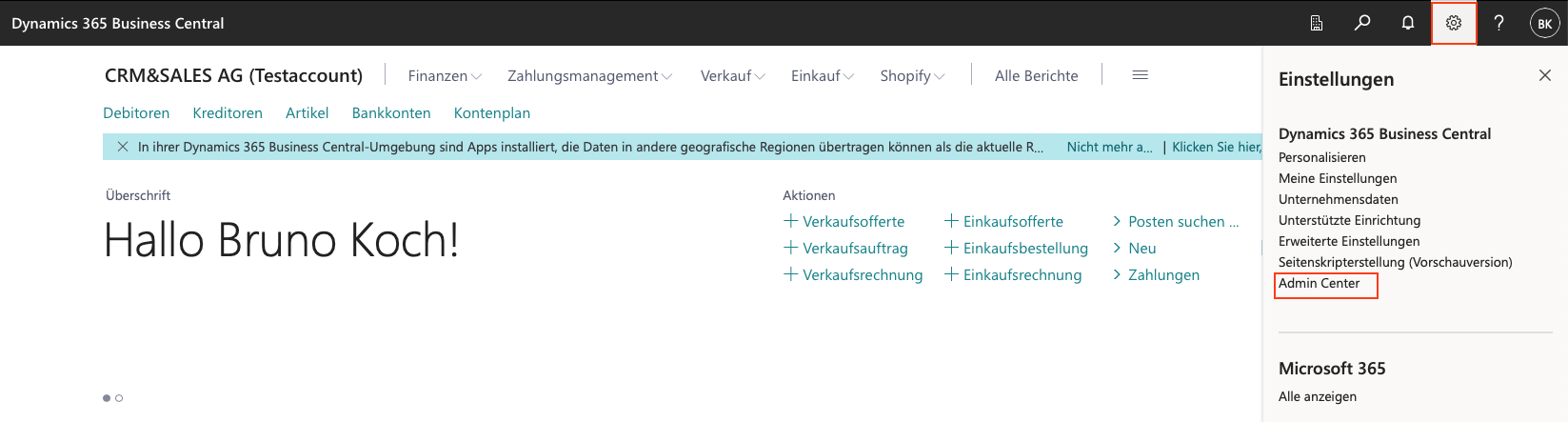Click the Hallo Bruno Koch! headline
The image size is (1568, 422).
tap(282, 240)
